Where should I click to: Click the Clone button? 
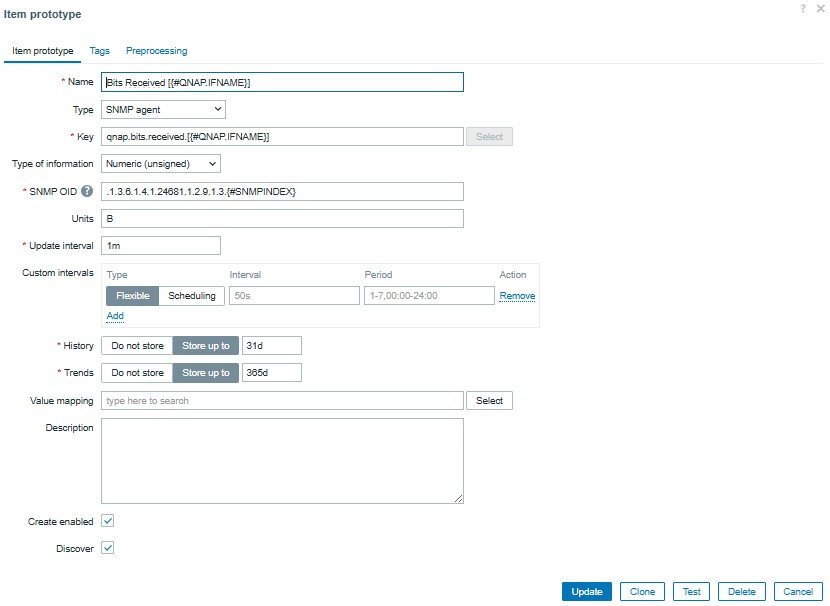[x=642, y=592]
